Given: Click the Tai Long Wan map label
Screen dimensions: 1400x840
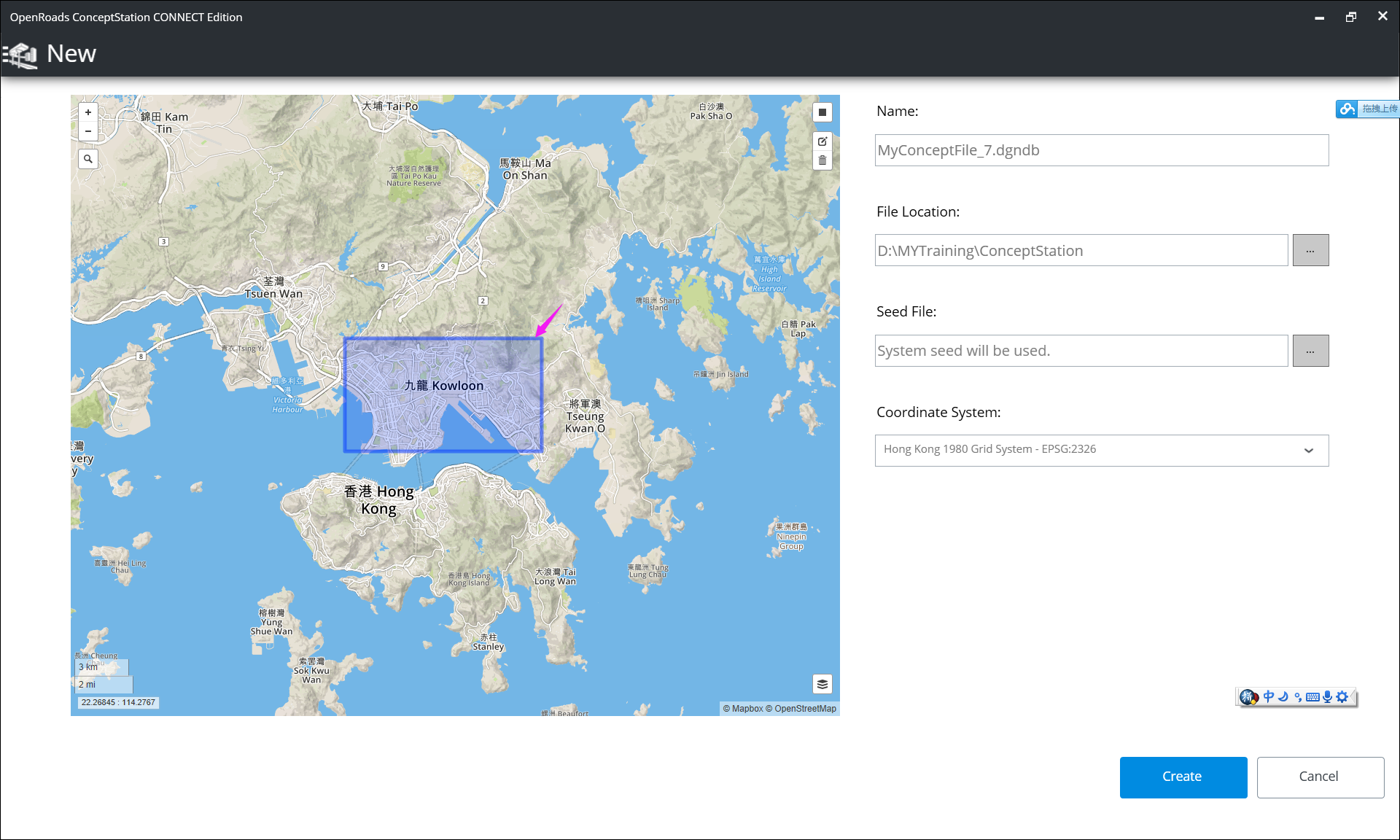Looking at the screenshot, I should (555, 577).
